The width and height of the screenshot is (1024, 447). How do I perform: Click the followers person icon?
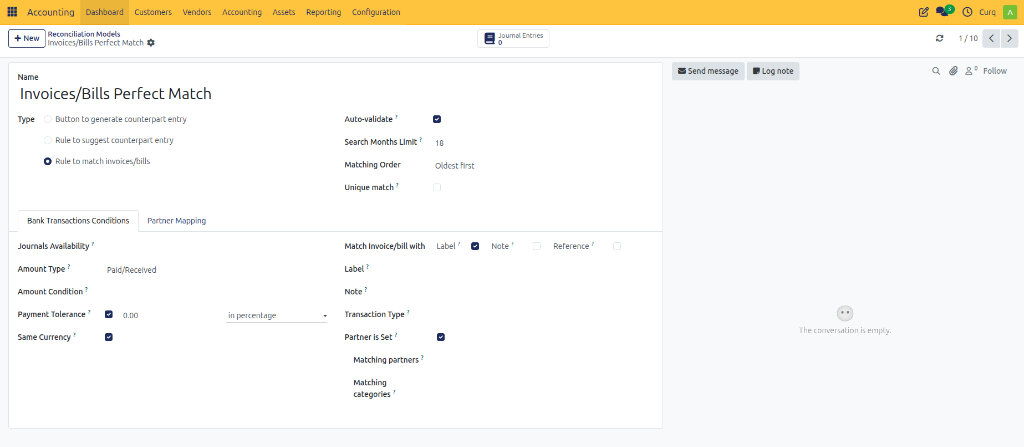click(x=971, y=71)
